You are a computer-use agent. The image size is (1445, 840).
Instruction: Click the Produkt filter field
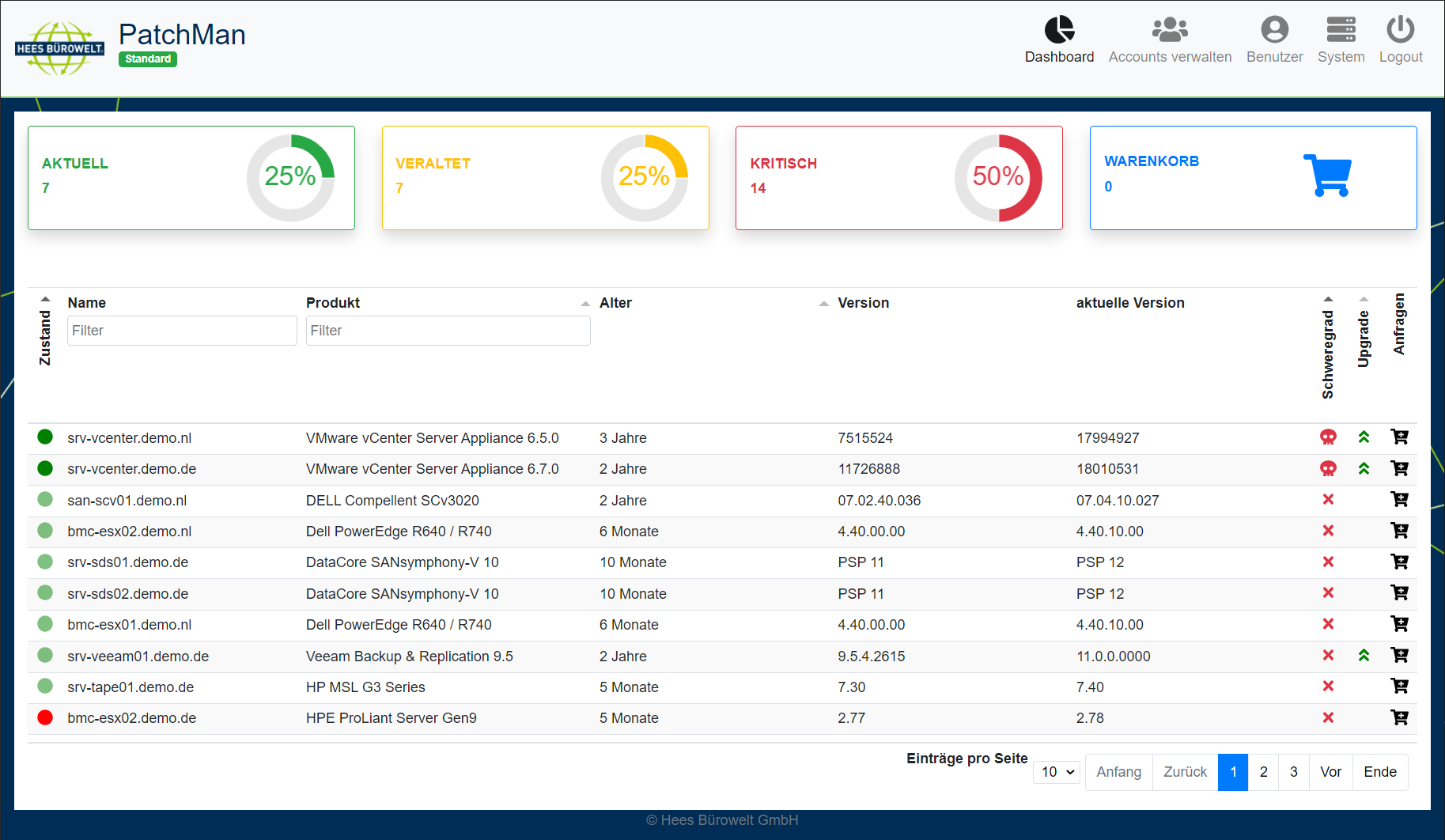coord(448,331)
